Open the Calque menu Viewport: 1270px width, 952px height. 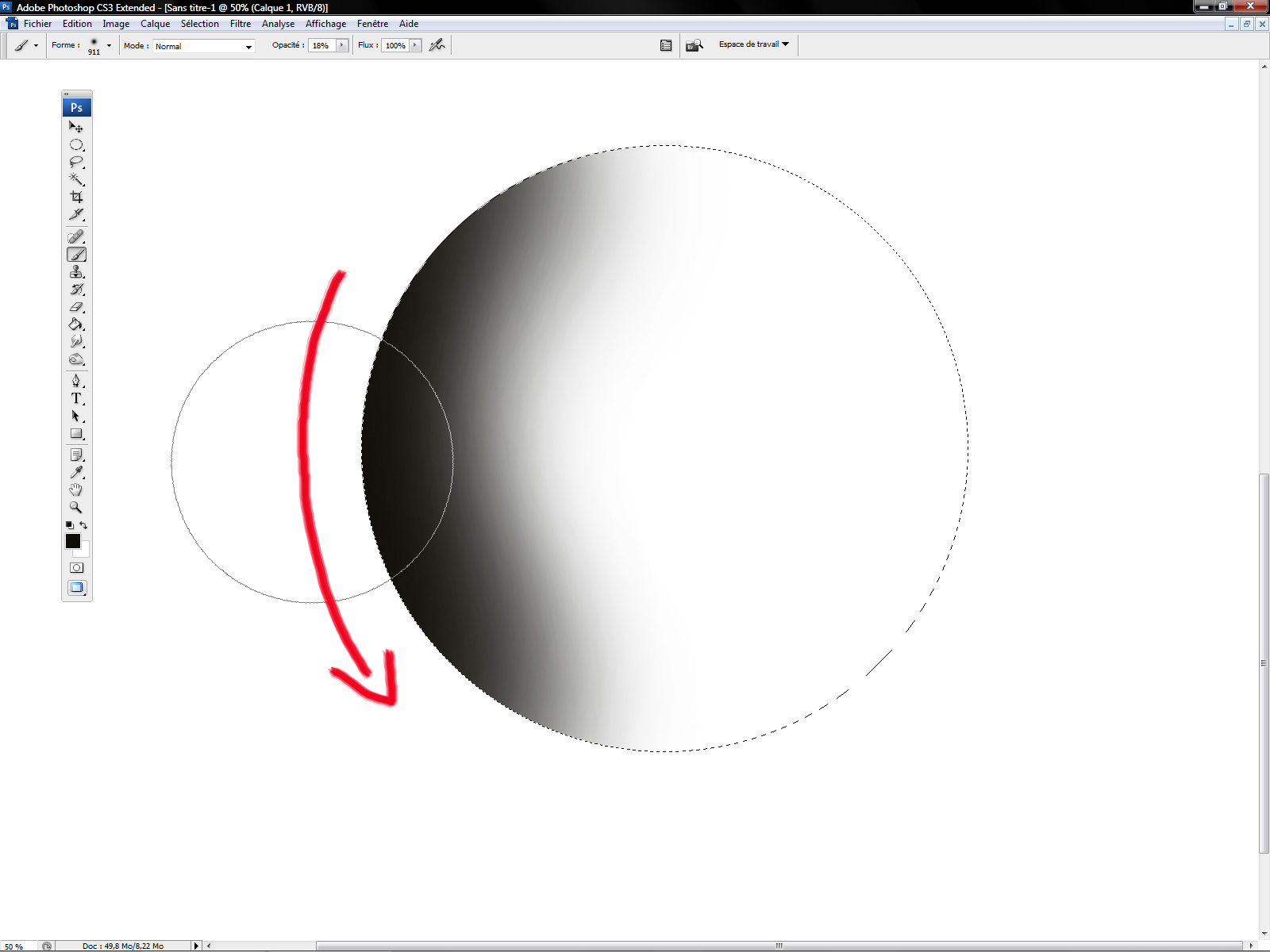tap(155, 24)
